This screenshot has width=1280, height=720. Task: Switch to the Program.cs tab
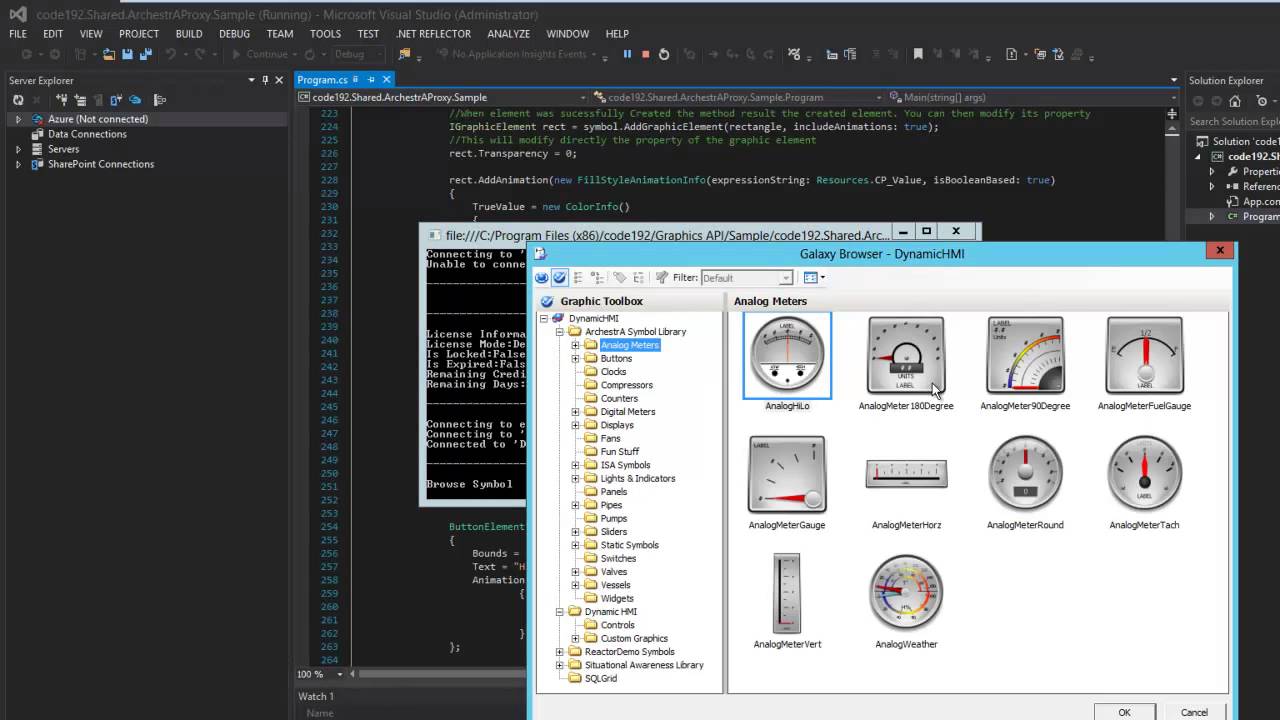(x=322, y=79)
